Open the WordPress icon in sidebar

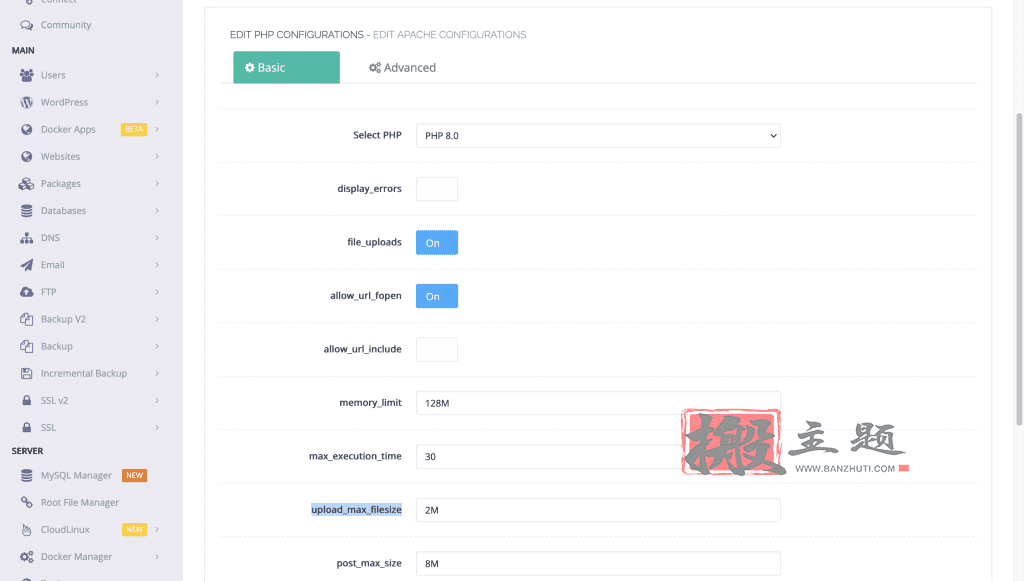(26, 102)
